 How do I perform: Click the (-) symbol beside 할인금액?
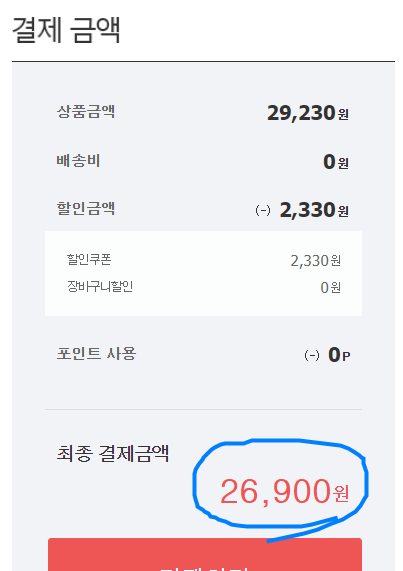click(x=263, y=210)
